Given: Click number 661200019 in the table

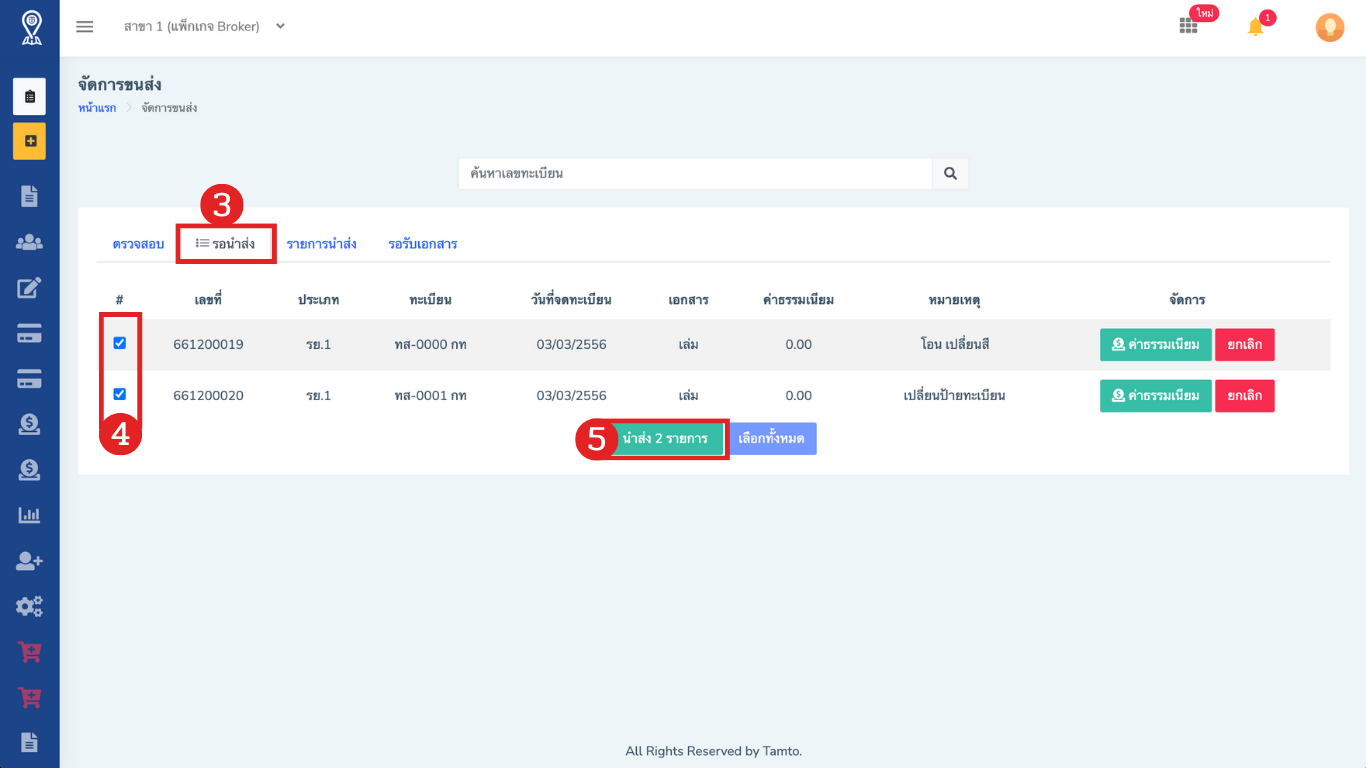Looking at the screenshot, I should tap(208, 345).
